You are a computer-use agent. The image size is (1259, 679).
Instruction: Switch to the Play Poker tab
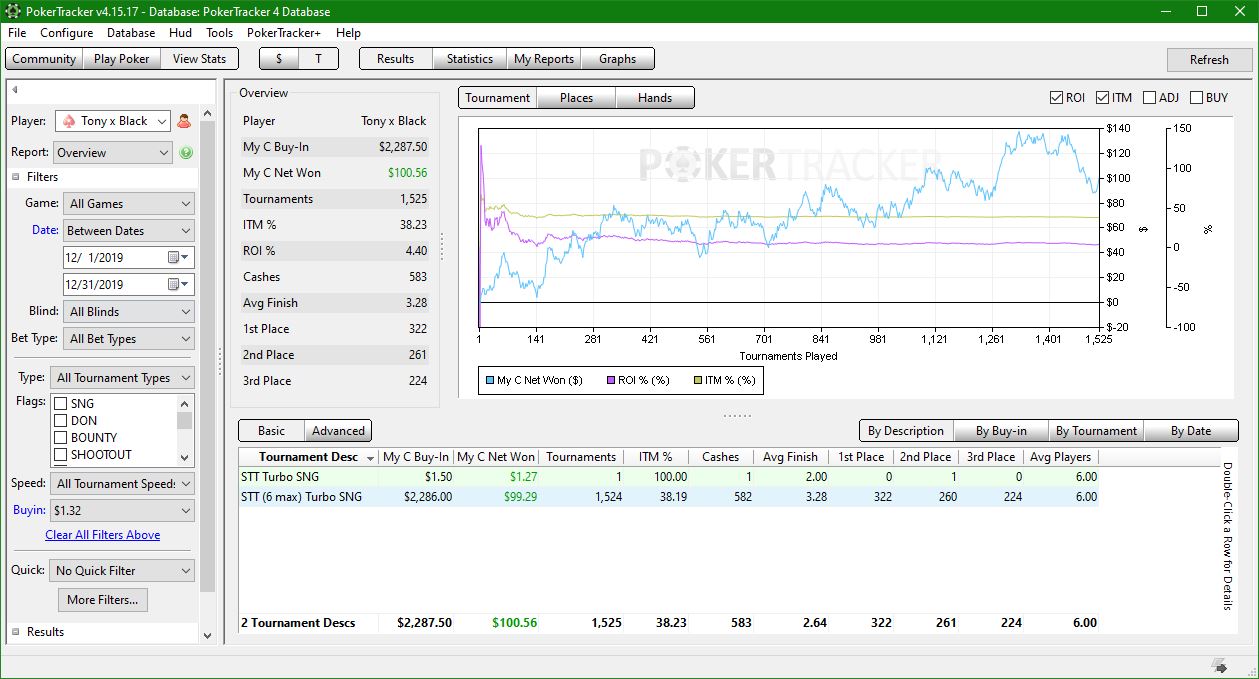point(121,59)
